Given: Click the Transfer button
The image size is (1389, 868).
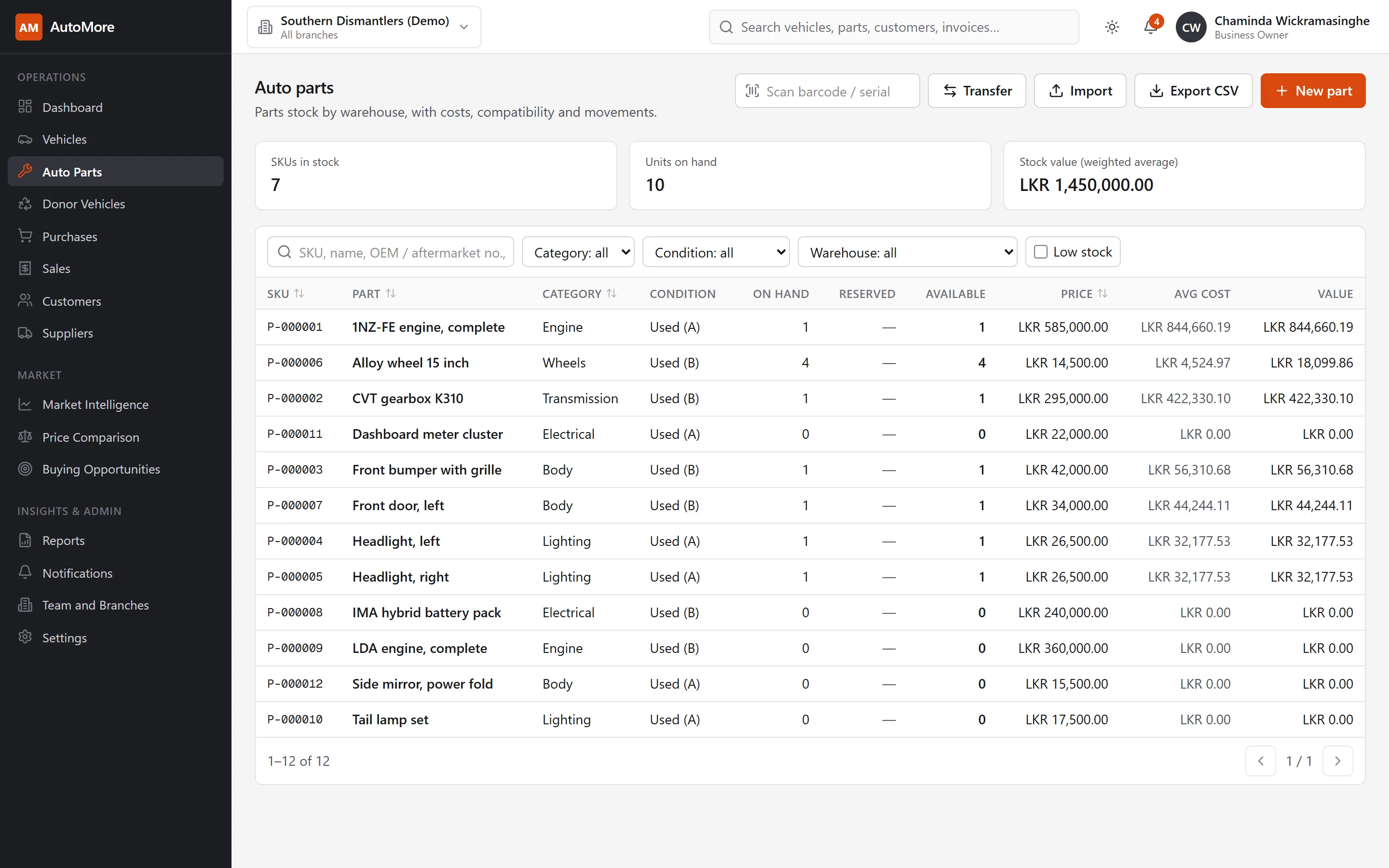Looking at the screenshot, I should click(x=977, y=91).
